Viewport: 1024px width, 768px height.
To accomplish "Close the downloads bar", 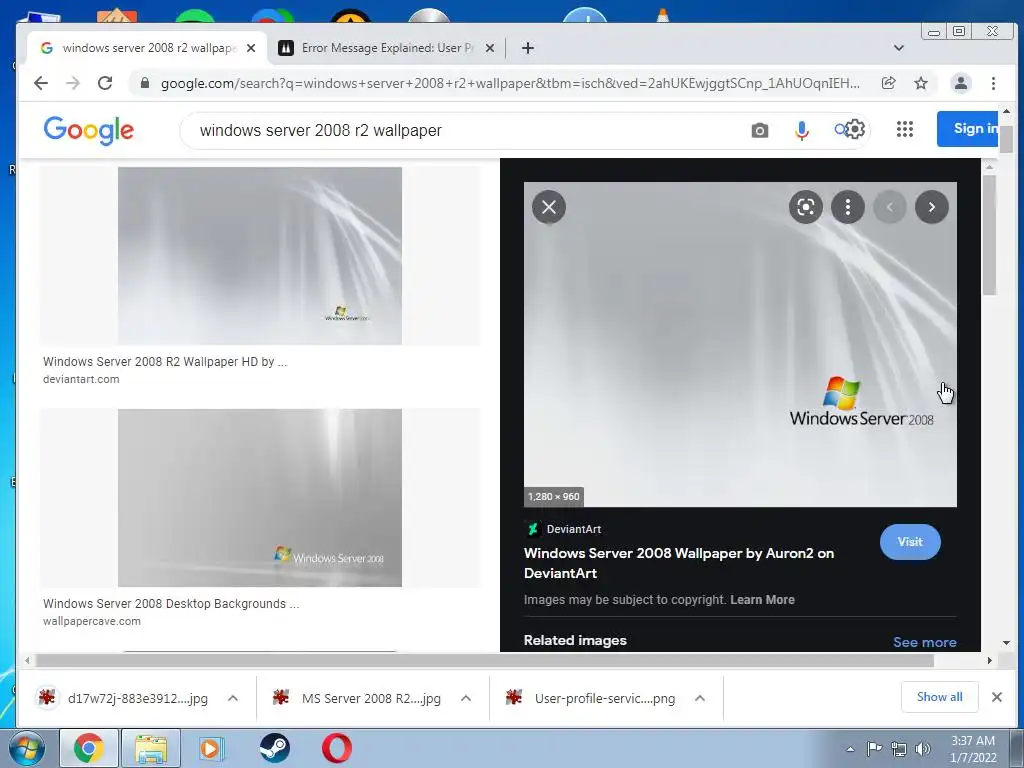I will pos(997,697).
